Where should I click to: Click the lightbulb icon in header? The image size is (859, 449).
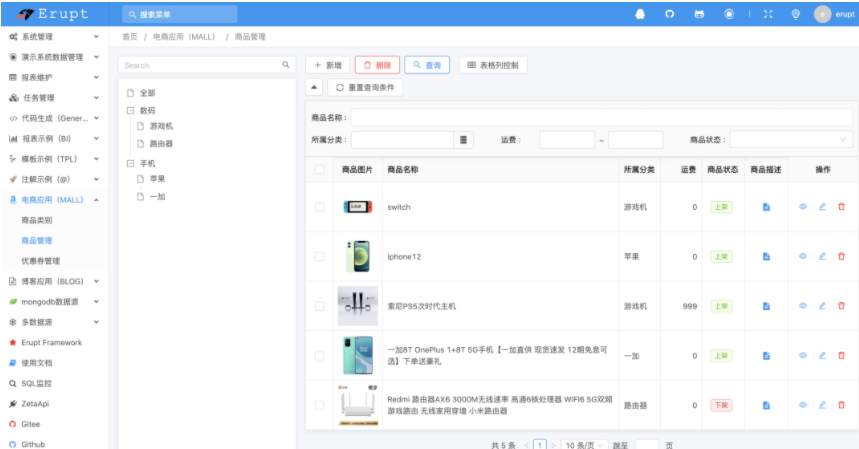click(x=795, y=14)
